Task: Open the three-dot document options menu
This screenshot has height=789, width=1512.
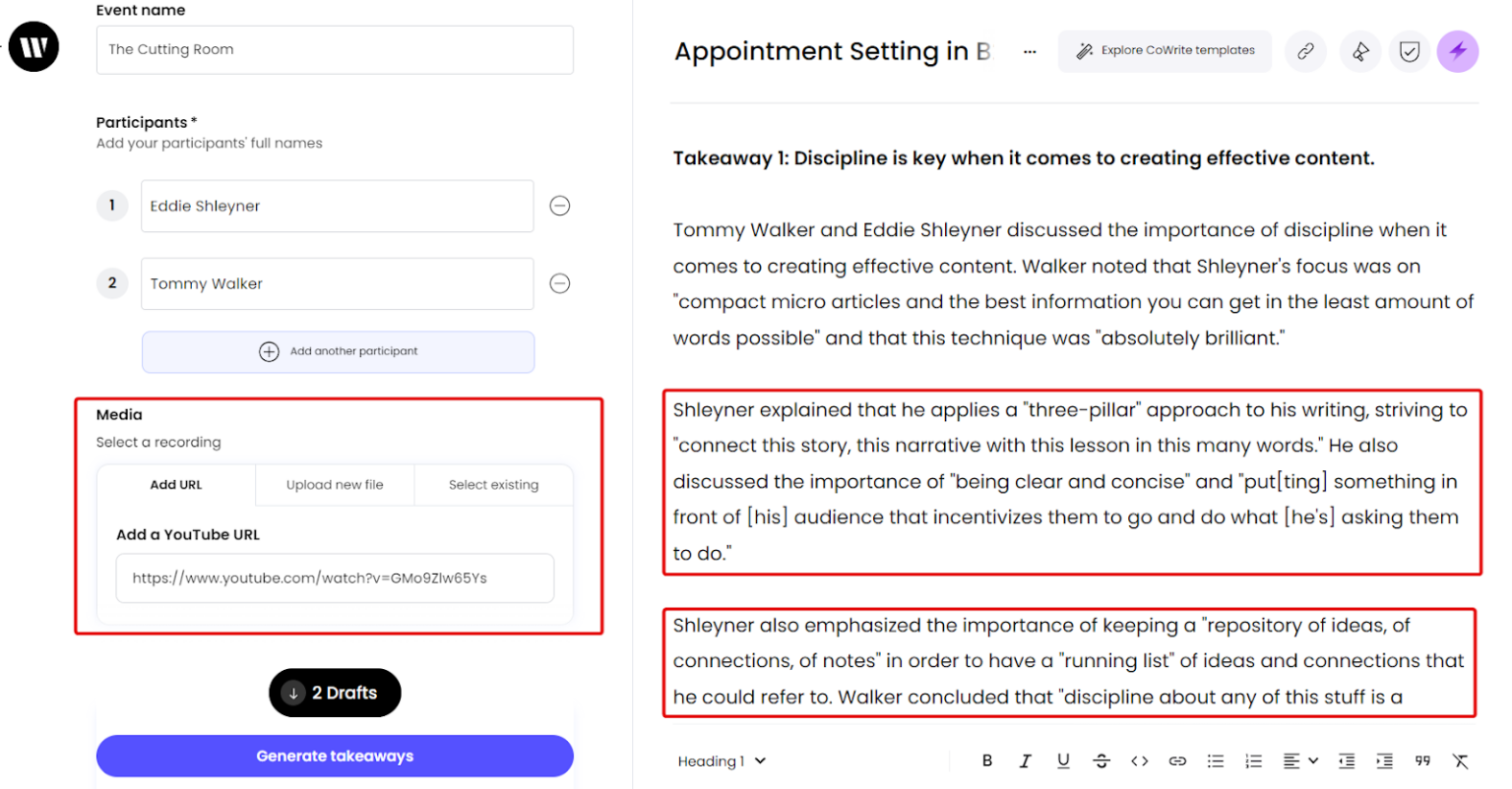Action: (x=1030, y=51)
